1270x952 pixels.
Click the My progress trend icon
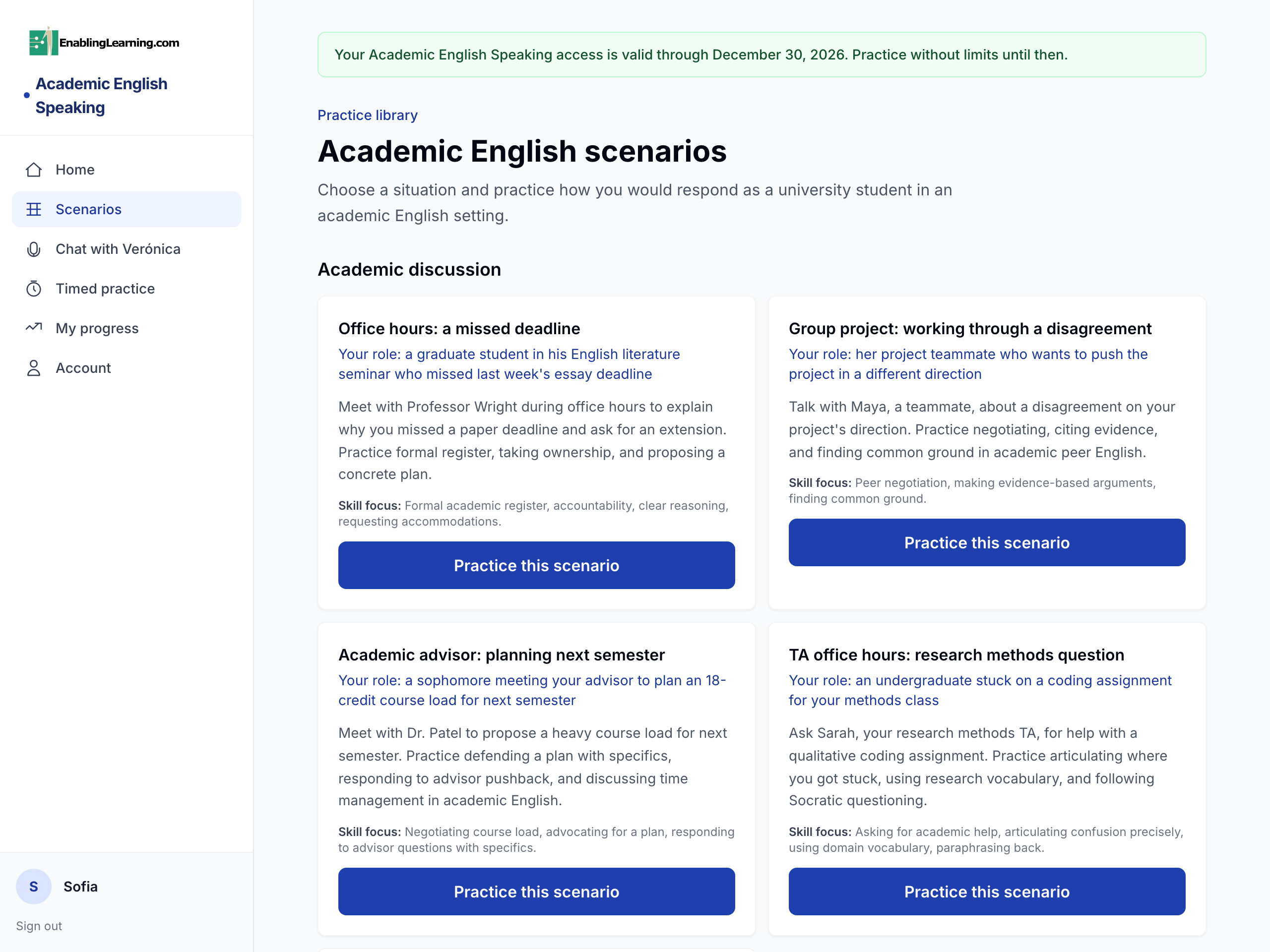(x=34, y=328)
